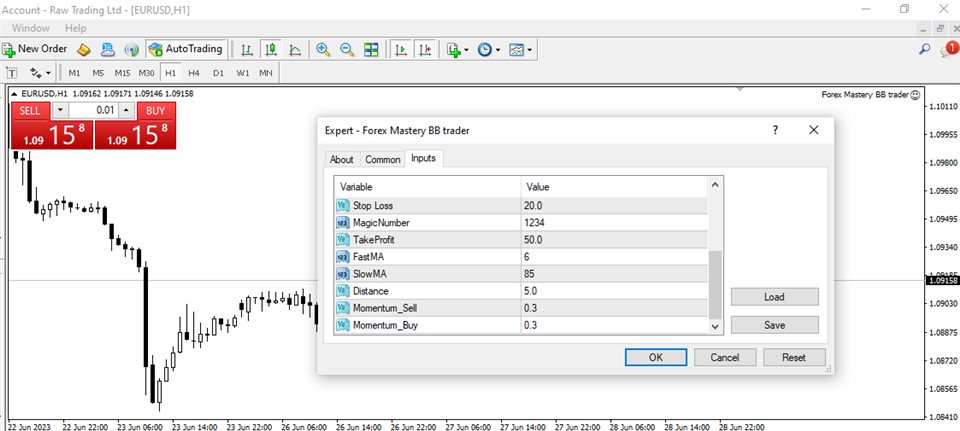Select the H4 timeframe
960x431 pixels.
point(194,73)
